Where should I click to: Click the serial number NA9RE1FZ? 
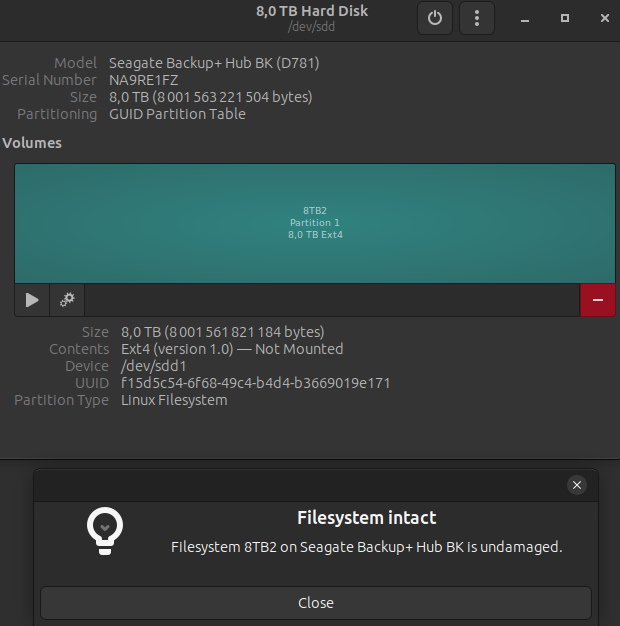(x=144, y=80)
